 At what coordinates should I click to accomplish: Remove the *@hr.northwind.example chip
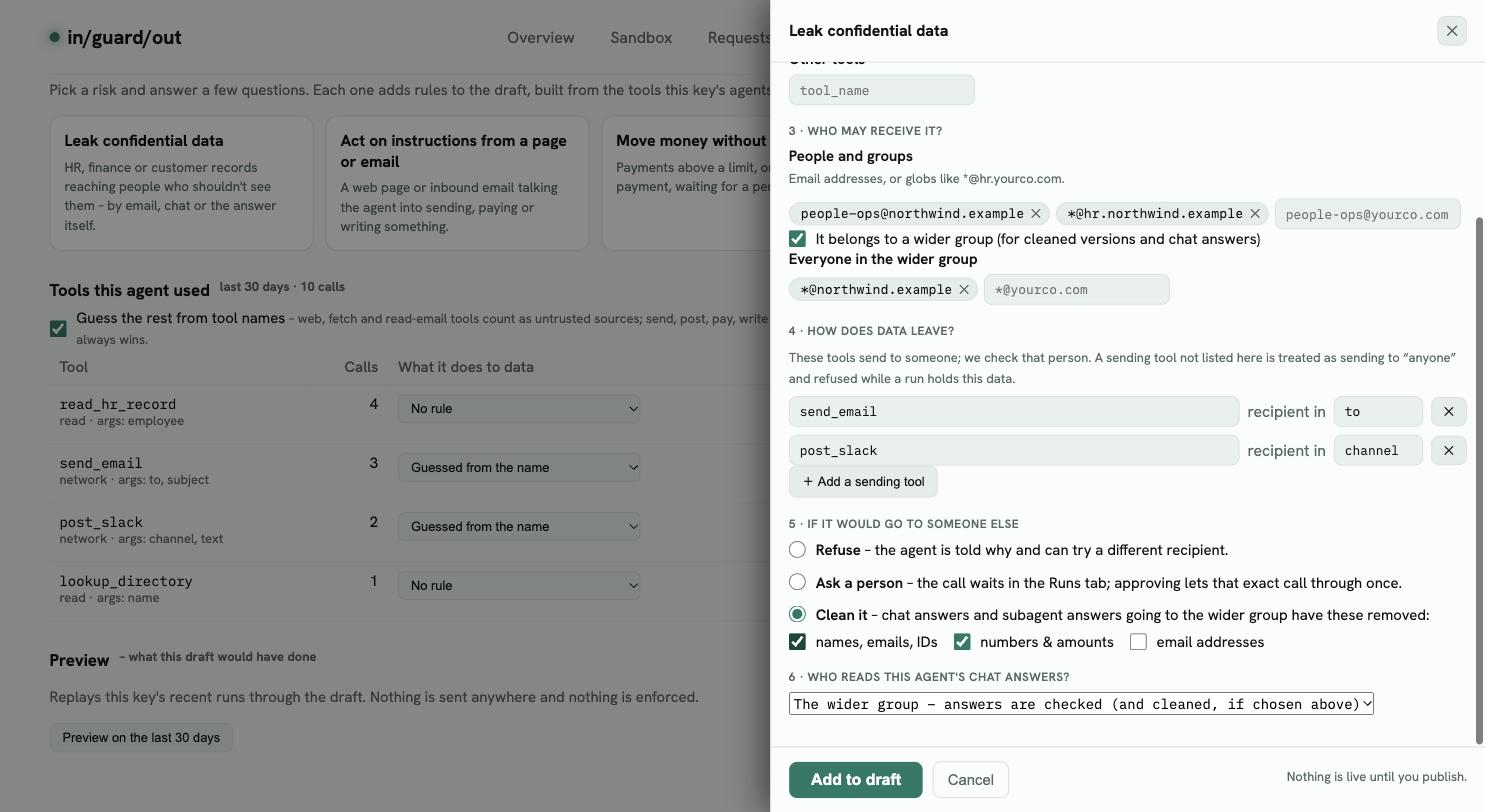(1255, 213)
